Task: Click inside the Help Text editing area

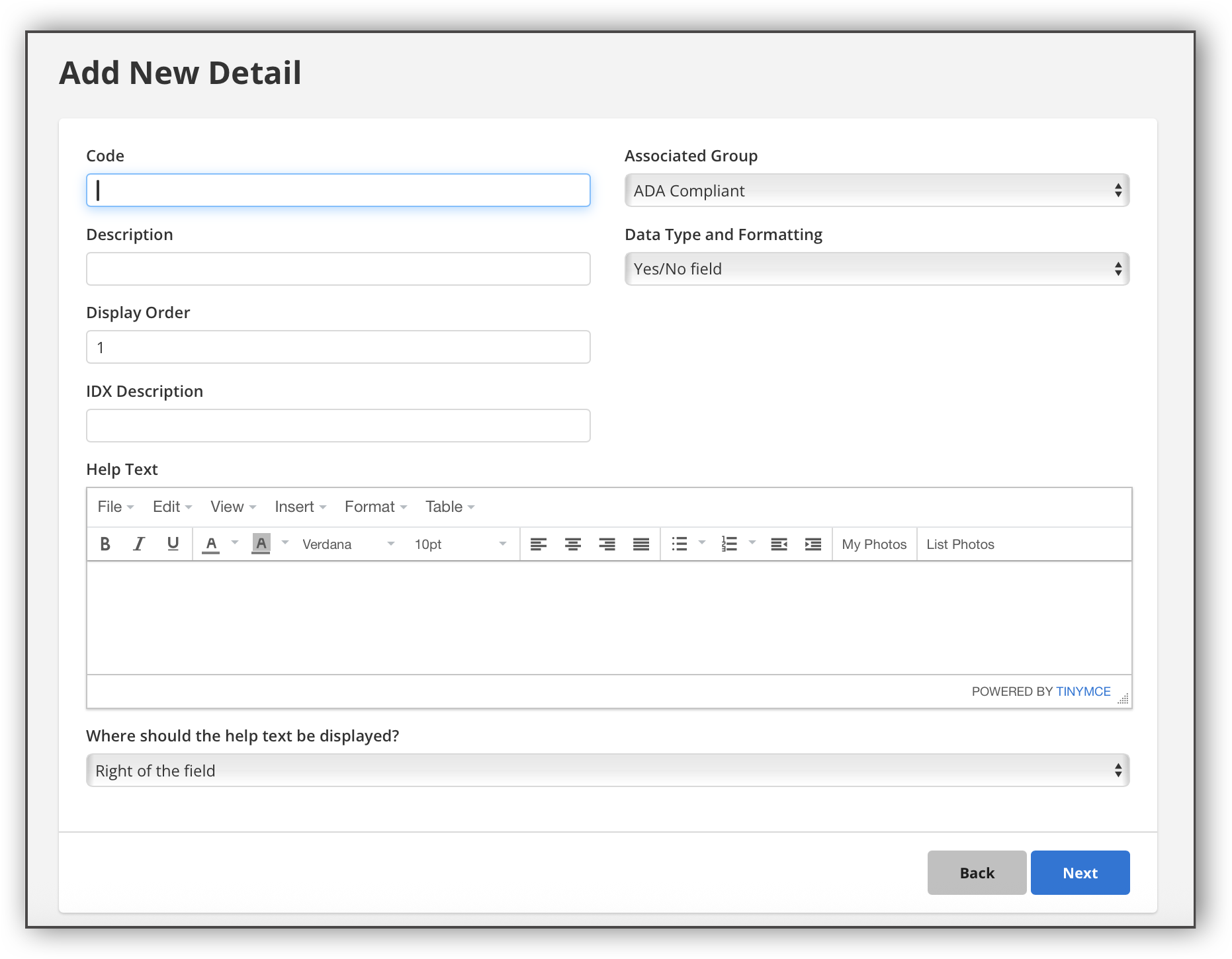Action: click(609, 618)
